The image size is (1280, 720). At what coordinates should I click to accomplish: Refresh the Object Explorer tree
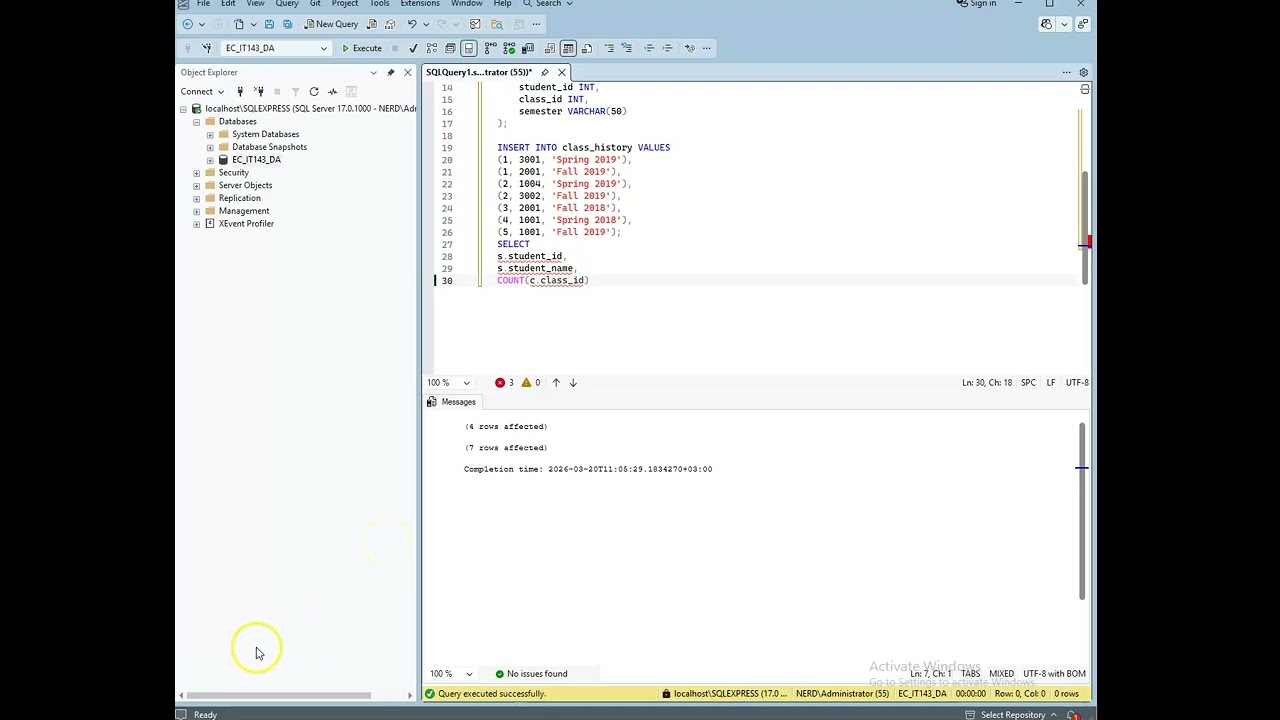(314, 92)
